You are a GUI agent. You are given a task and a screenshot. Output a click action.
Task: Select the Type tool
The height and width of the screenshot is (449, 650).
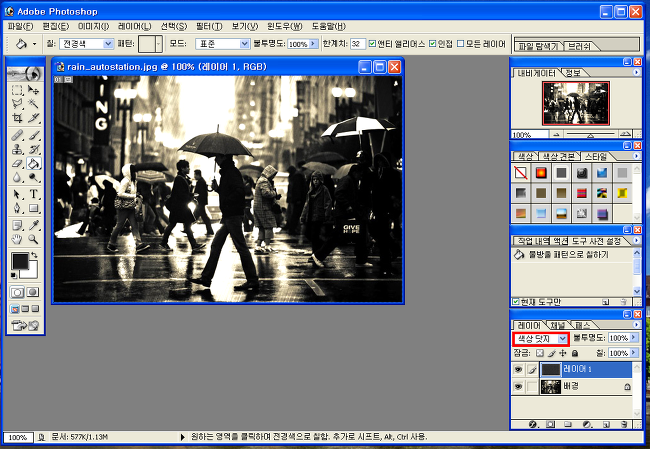click(x=33, y=194)
